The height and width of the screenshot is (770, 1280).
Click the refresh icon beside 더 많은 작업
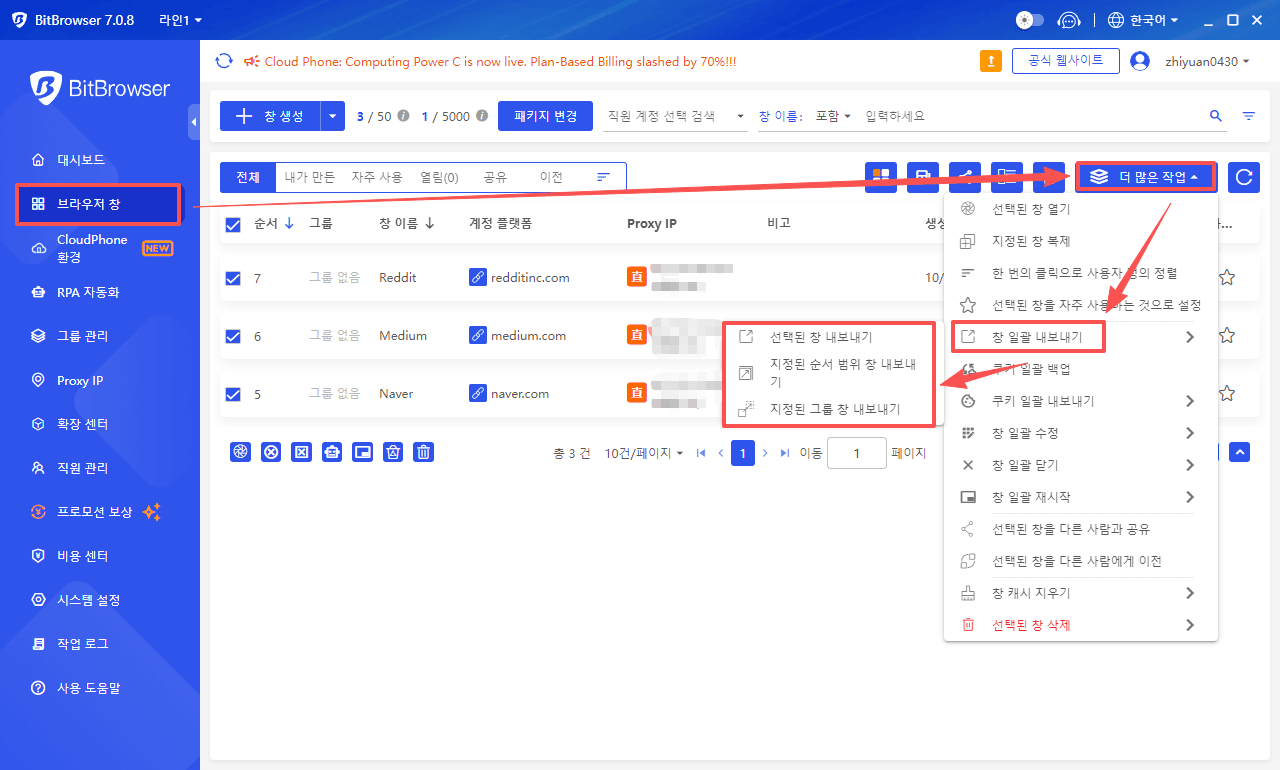point(1243,177)
